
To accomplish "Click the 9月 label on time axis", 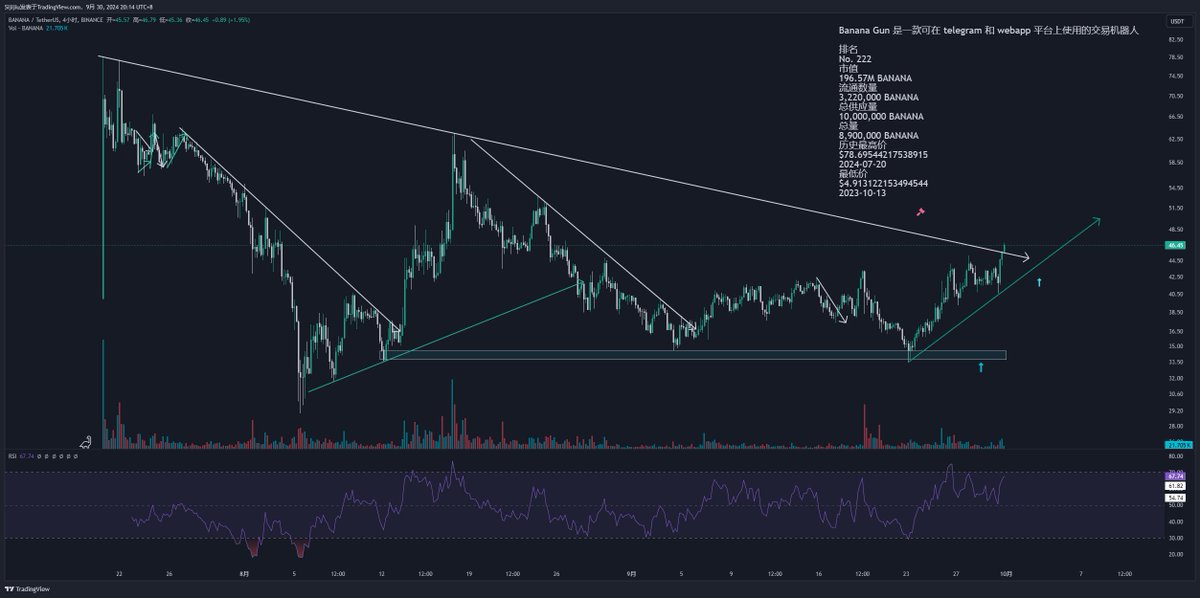I will (x=630, y=574).
